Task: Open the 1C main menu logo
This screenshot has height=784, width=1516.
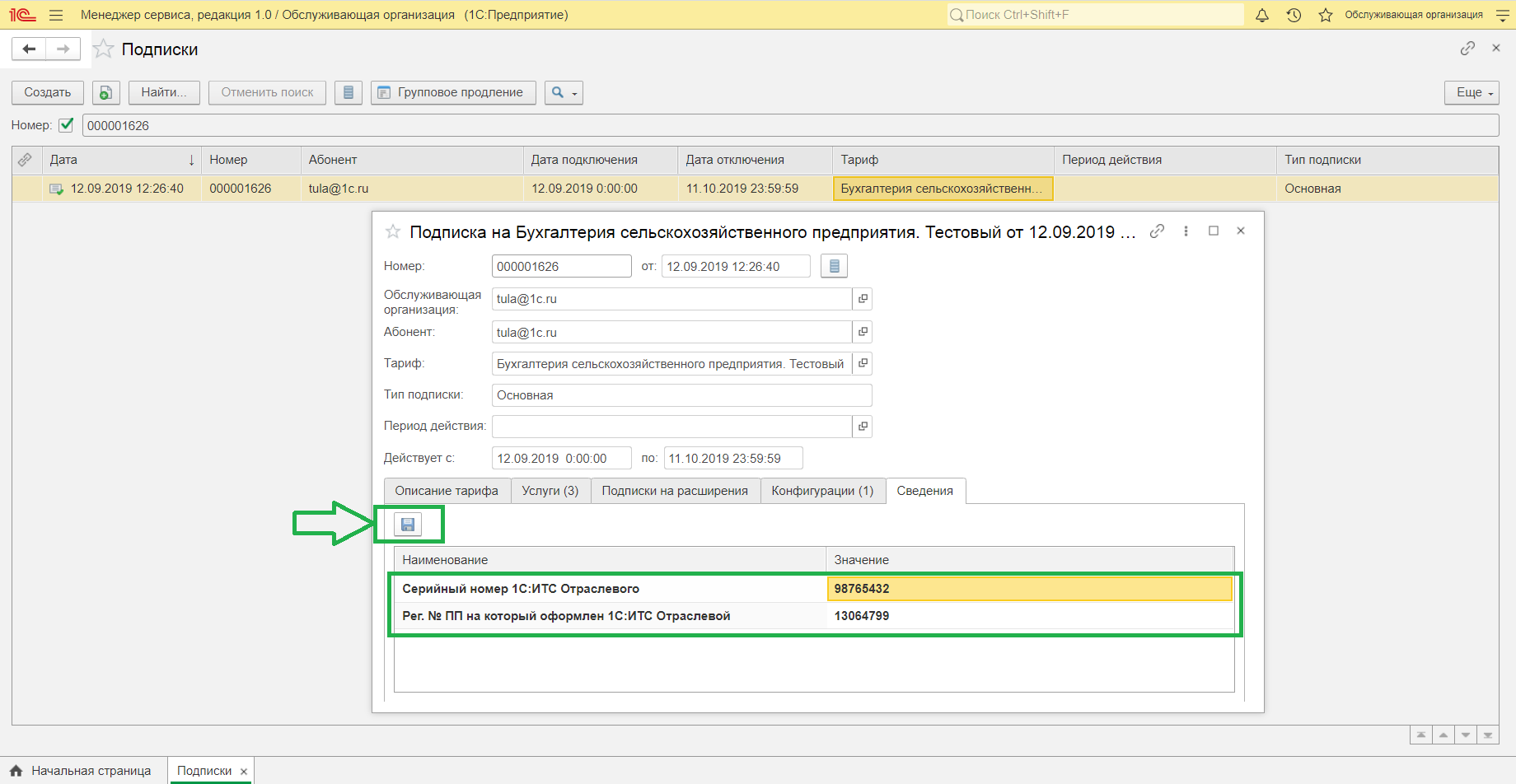Action: pyautogui.click(x=22, y=15)
